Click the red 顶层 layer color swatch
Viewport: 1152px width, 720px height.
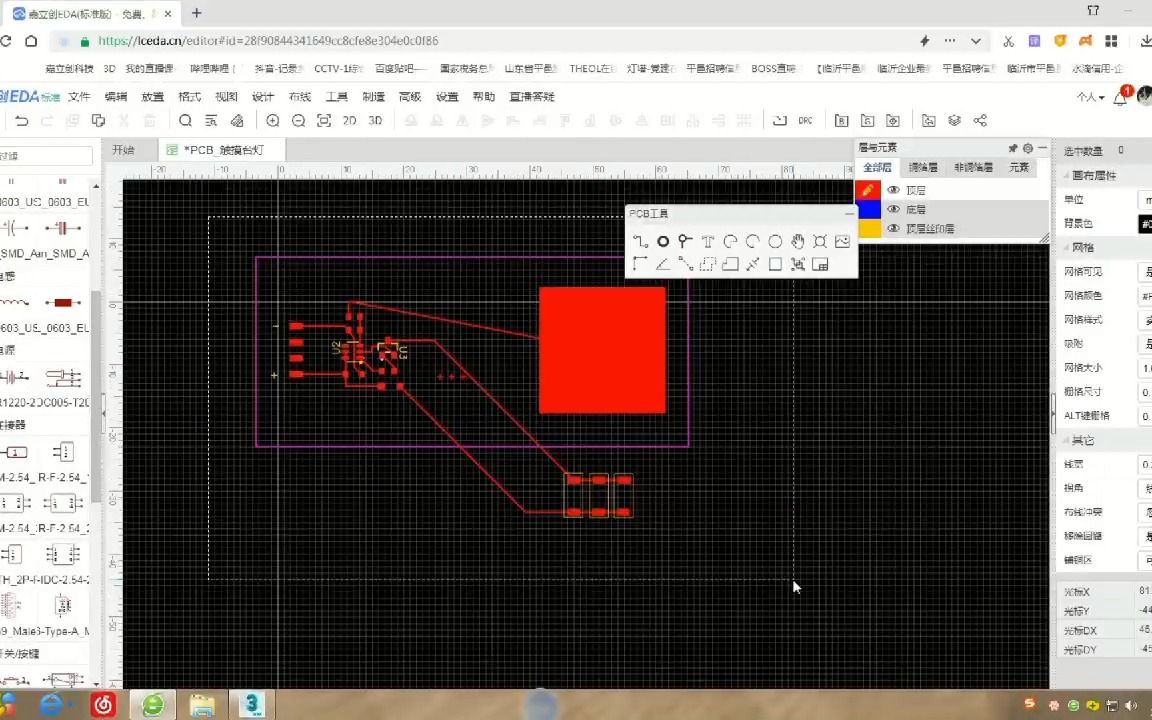pos(867,190)
